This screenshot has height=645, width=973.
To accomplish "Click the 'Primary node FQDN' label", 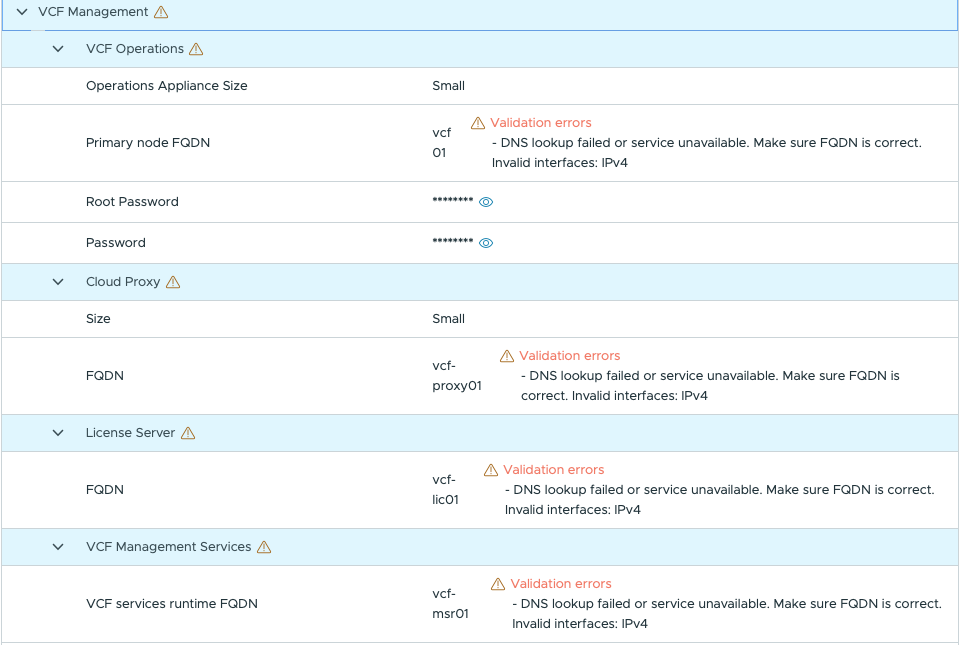I will coord(148,143).
